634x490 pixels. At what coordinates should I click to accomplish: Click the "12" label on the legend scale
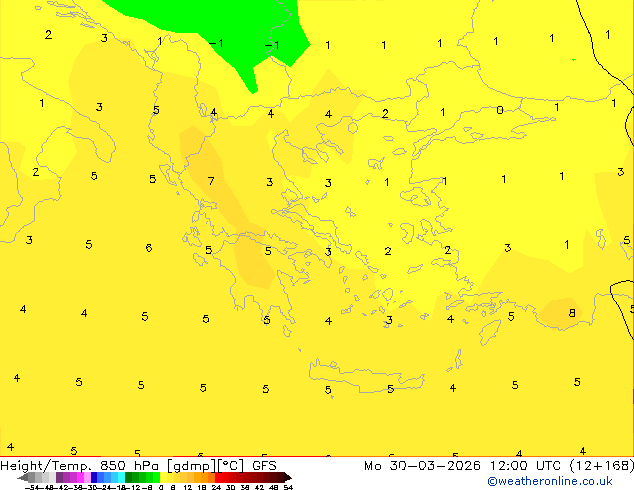188,487
